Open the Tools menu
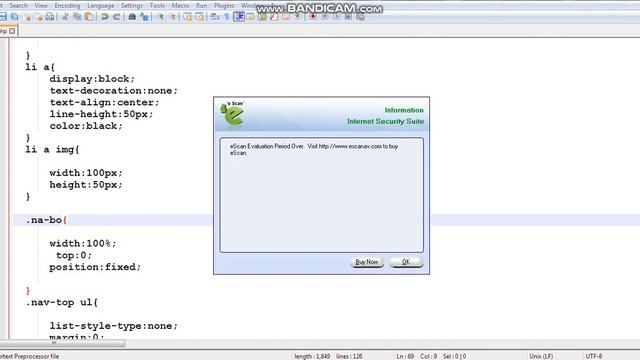The height and width of the screenshot is (360, 640). (x=157, y=5)
